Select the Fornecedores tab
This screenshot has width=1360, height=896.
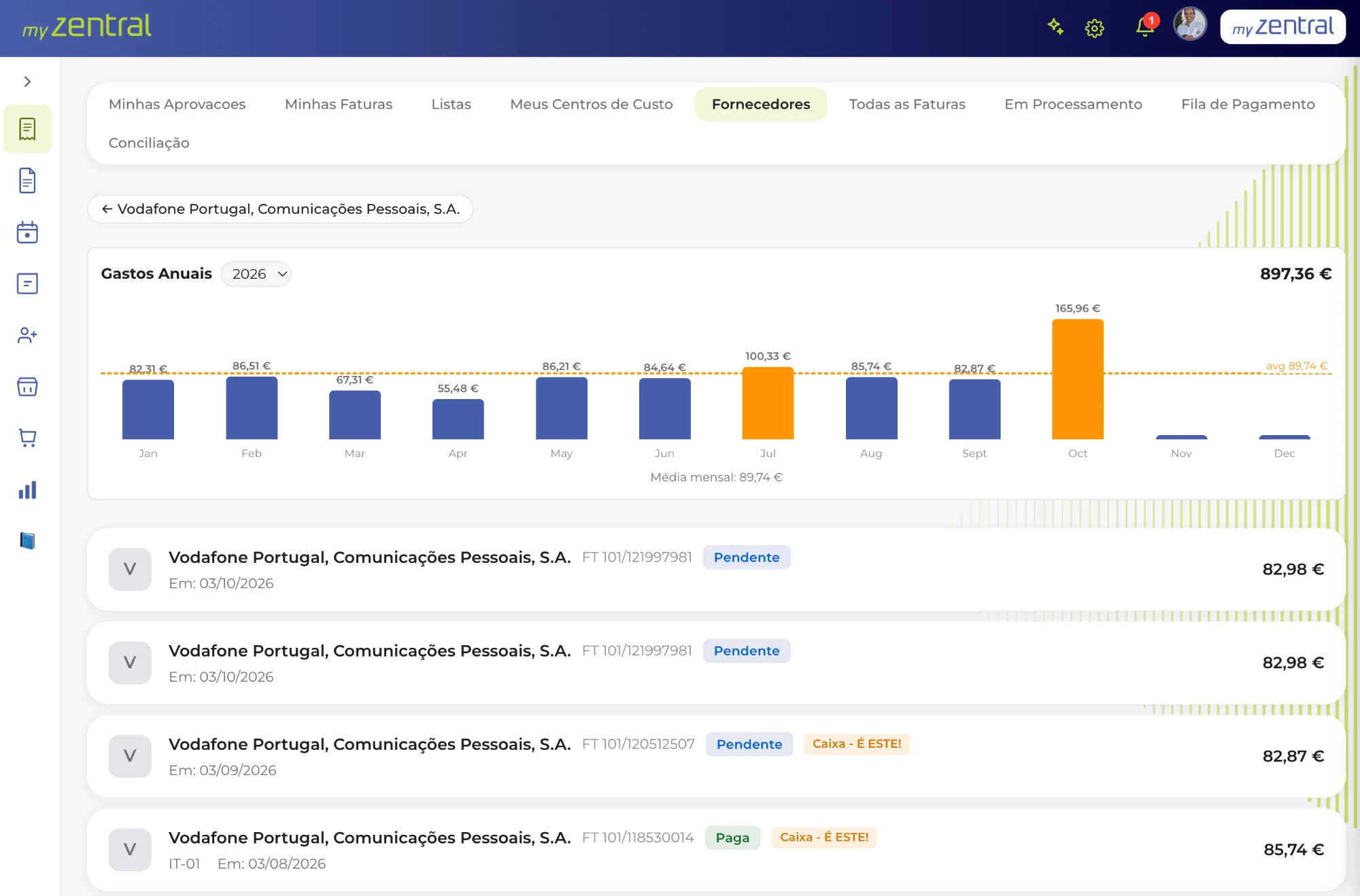pos(761,104)
